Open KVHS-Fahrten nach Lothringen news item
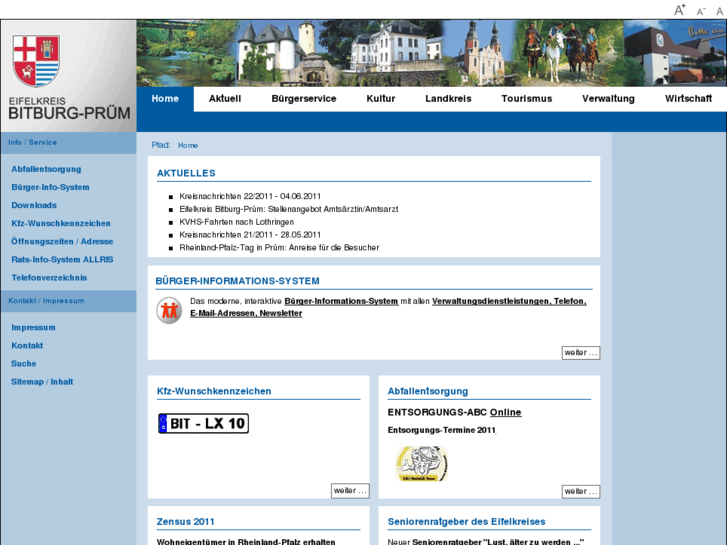This screenshot has width=727, height=545. [236, 222]
